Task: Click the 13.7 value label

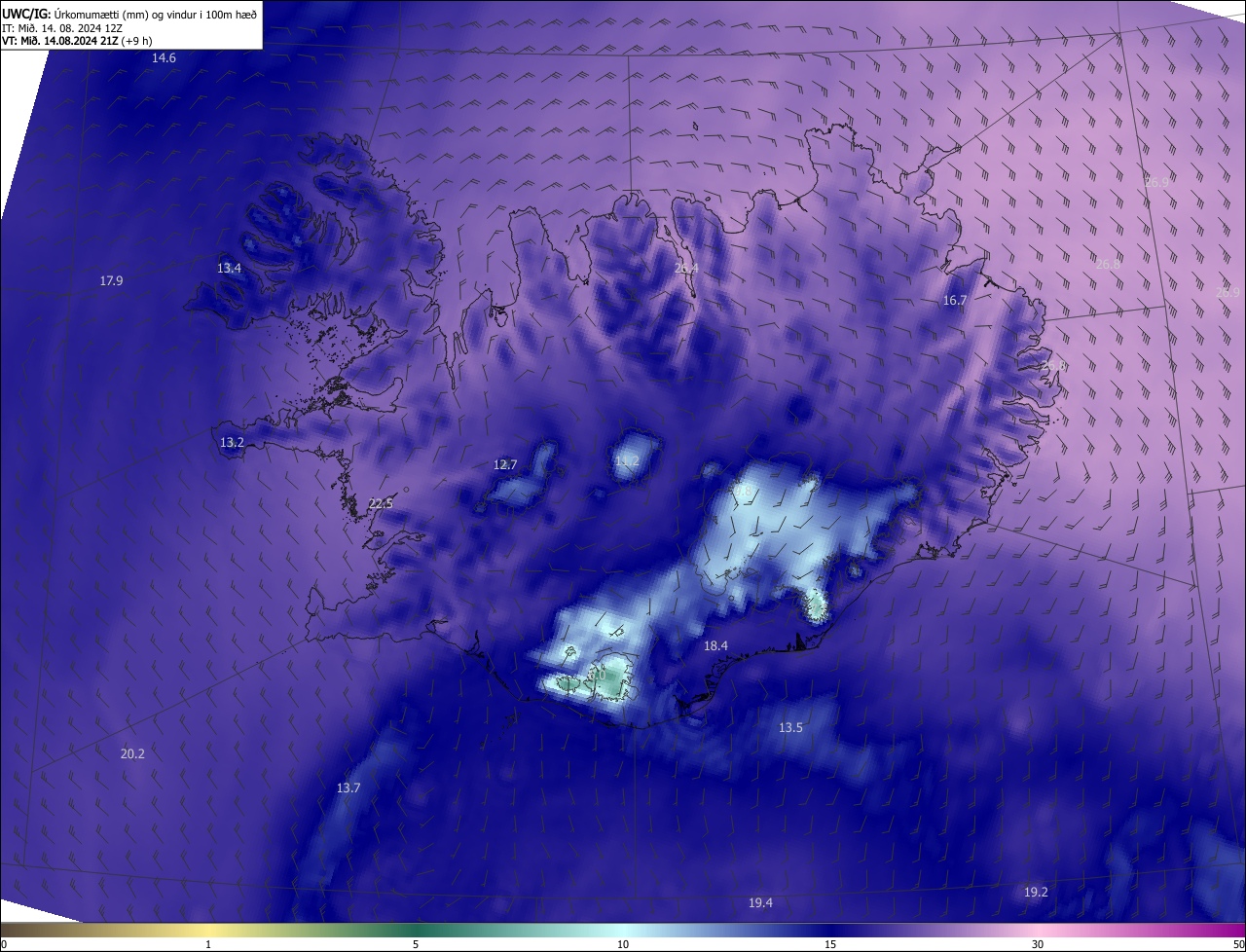Action: (348, 787)
